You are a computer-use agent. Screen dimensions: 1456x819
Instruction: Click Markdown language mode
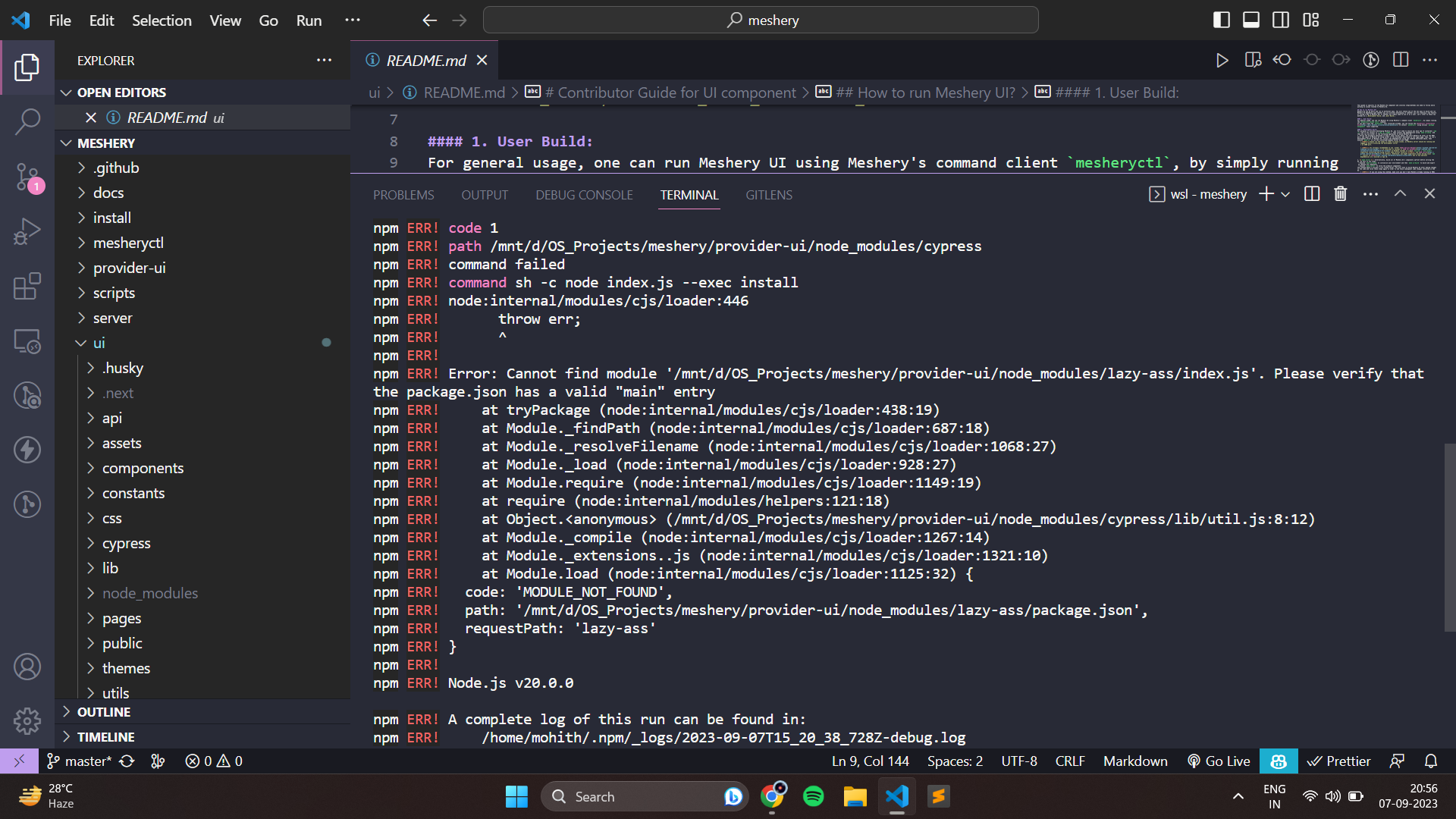click(x=1135, y=761)
